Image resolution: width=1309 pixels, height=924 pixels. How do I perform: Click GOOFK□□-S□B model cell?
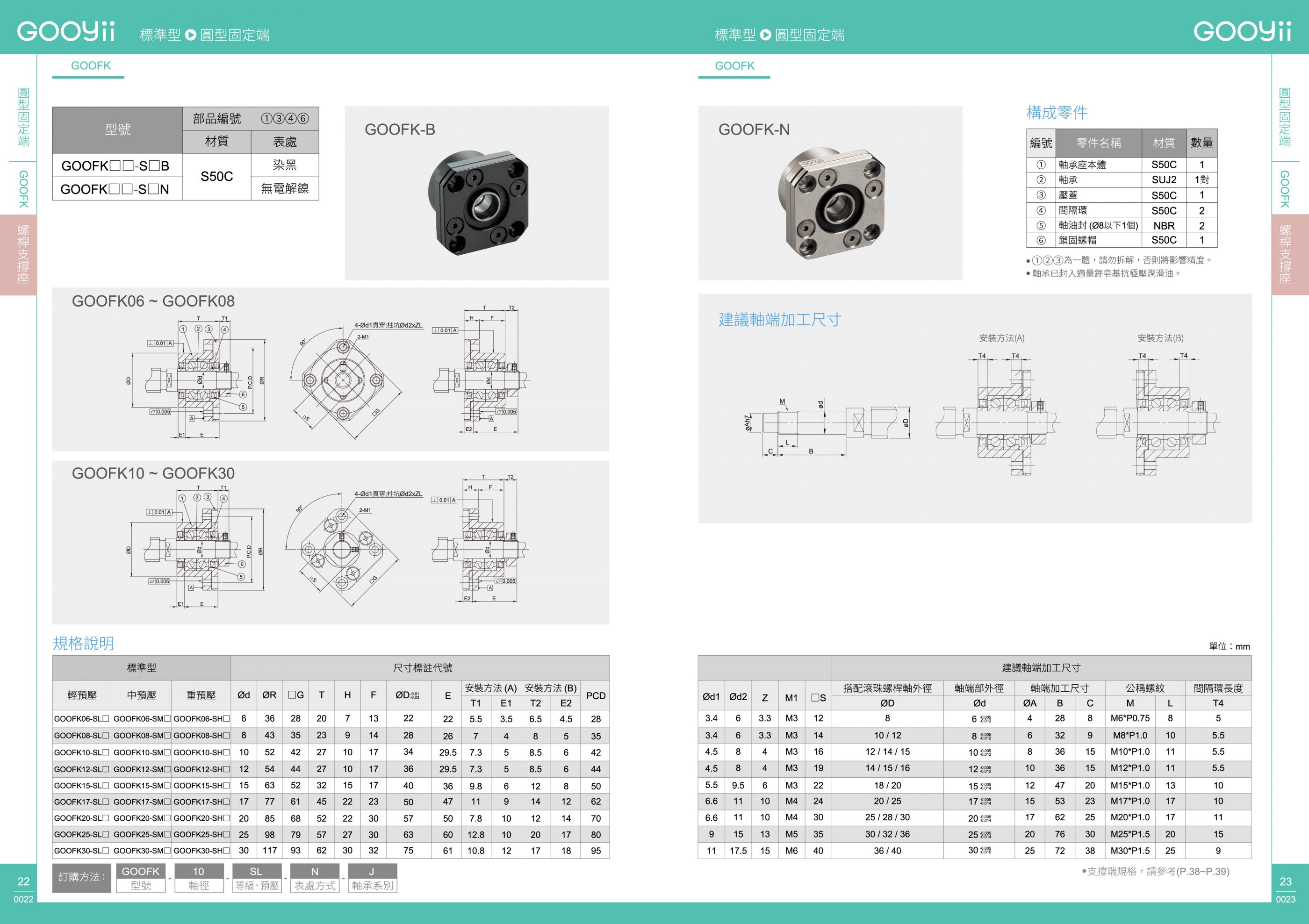click(117, 166)
